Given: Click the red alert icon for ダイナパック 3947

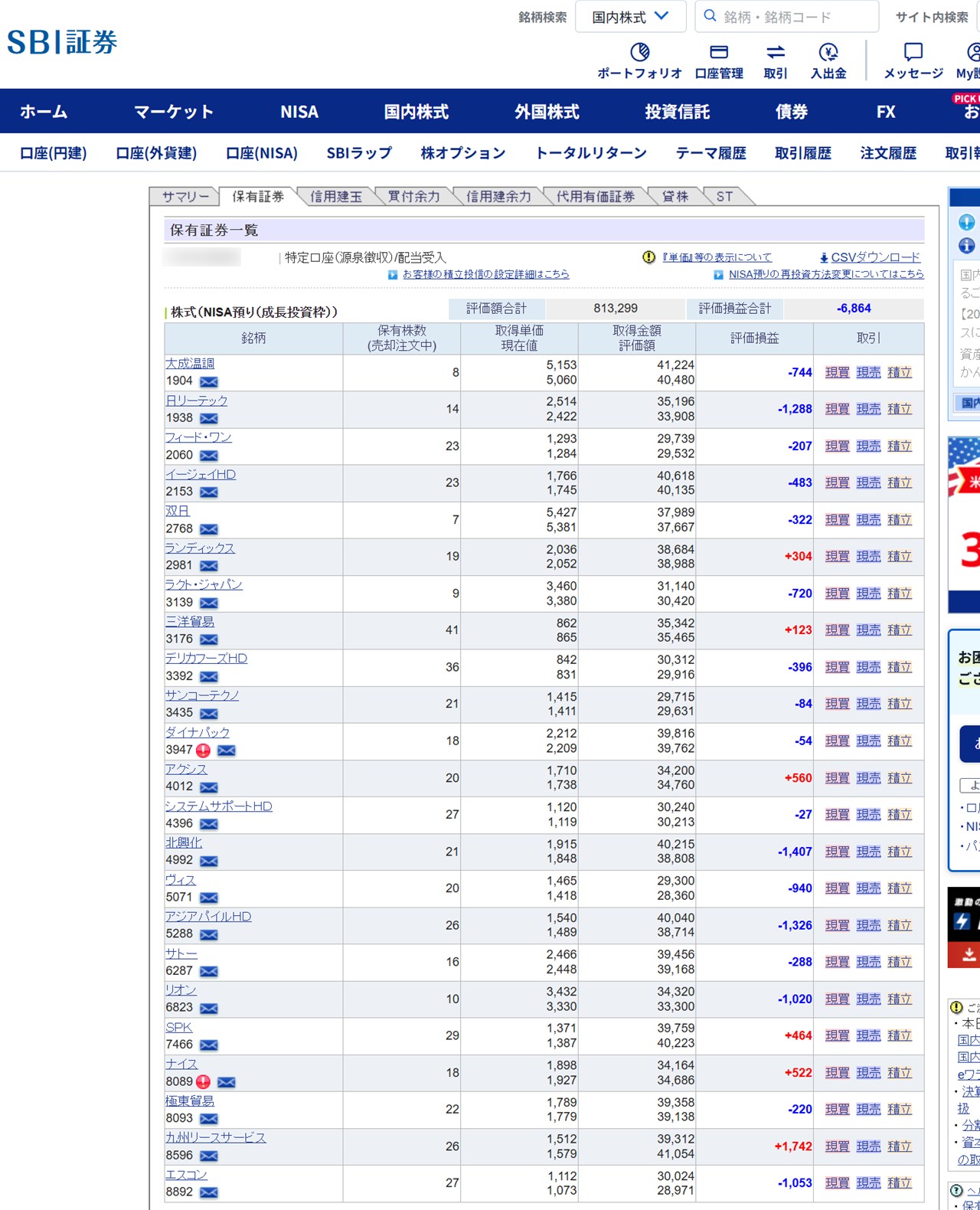Looking at the screenshot, I should [203, 751].
